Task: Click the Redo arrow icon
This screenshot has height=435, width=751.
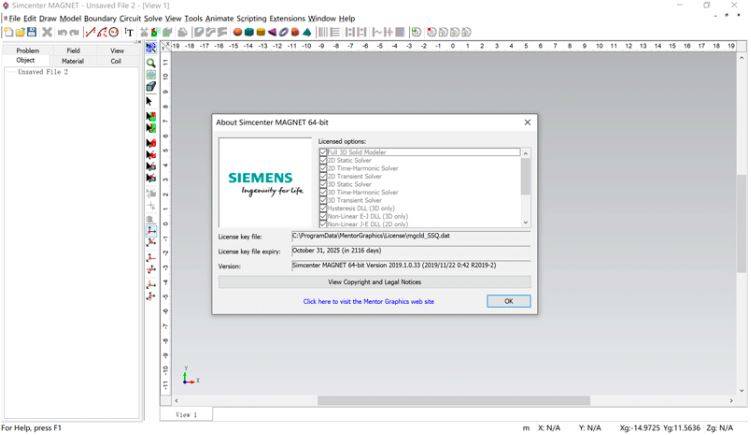Action: pos(74,33)
